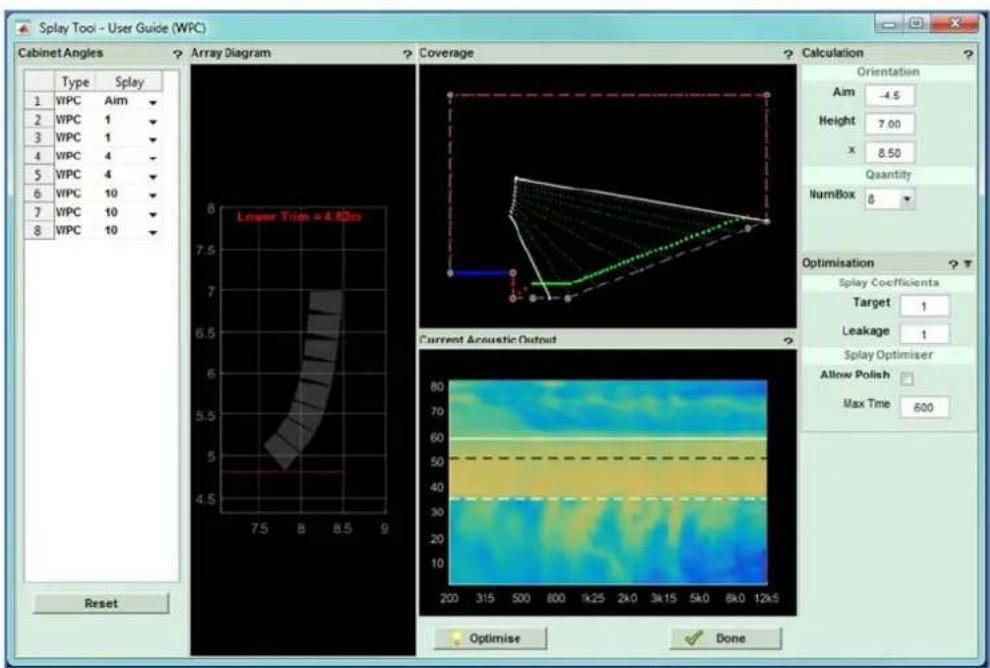Click the Aim value field
This screenshot has width=990, height=668.
coord(889,96)
